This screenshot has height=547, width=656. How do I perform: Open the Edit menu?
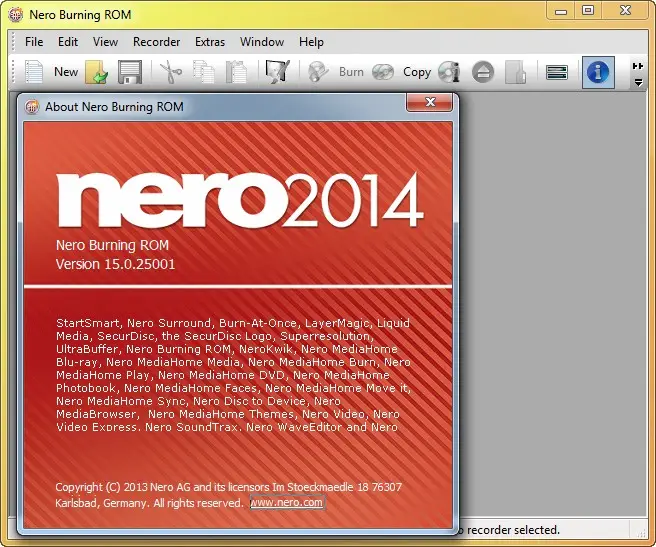point(68,42)
